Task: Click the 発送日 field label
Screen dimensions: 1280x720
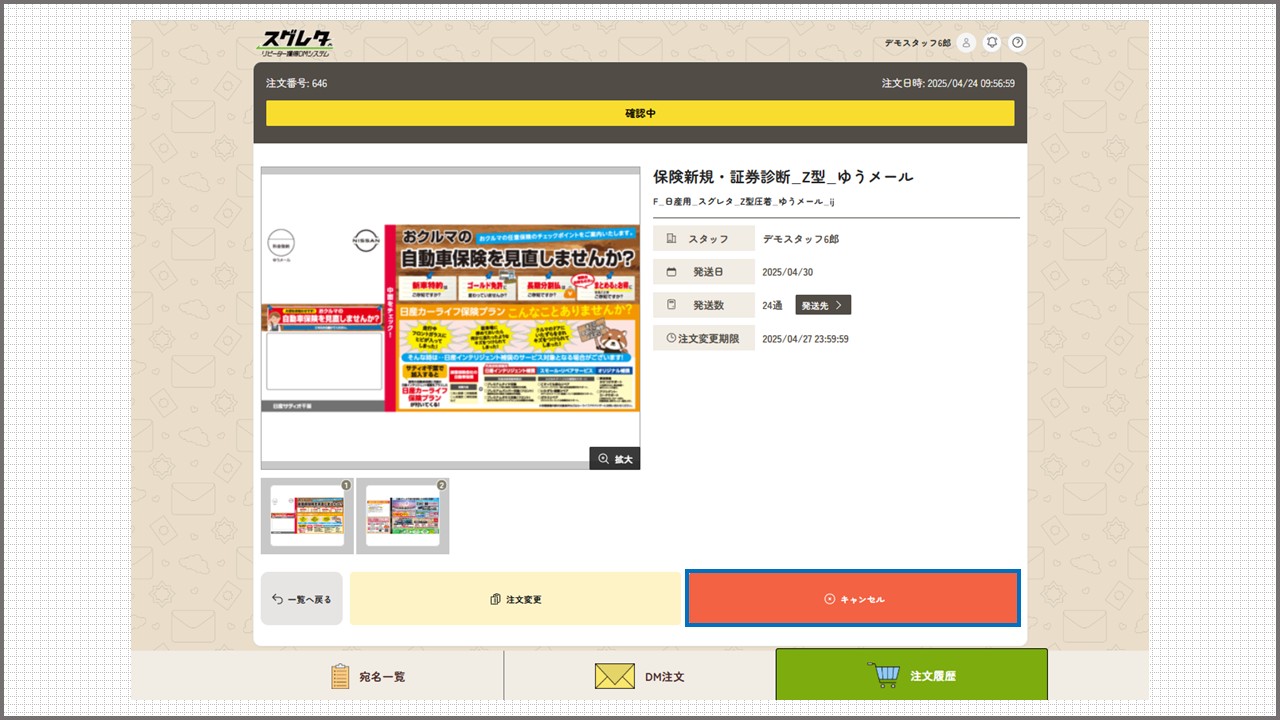Action: point(704,272)
